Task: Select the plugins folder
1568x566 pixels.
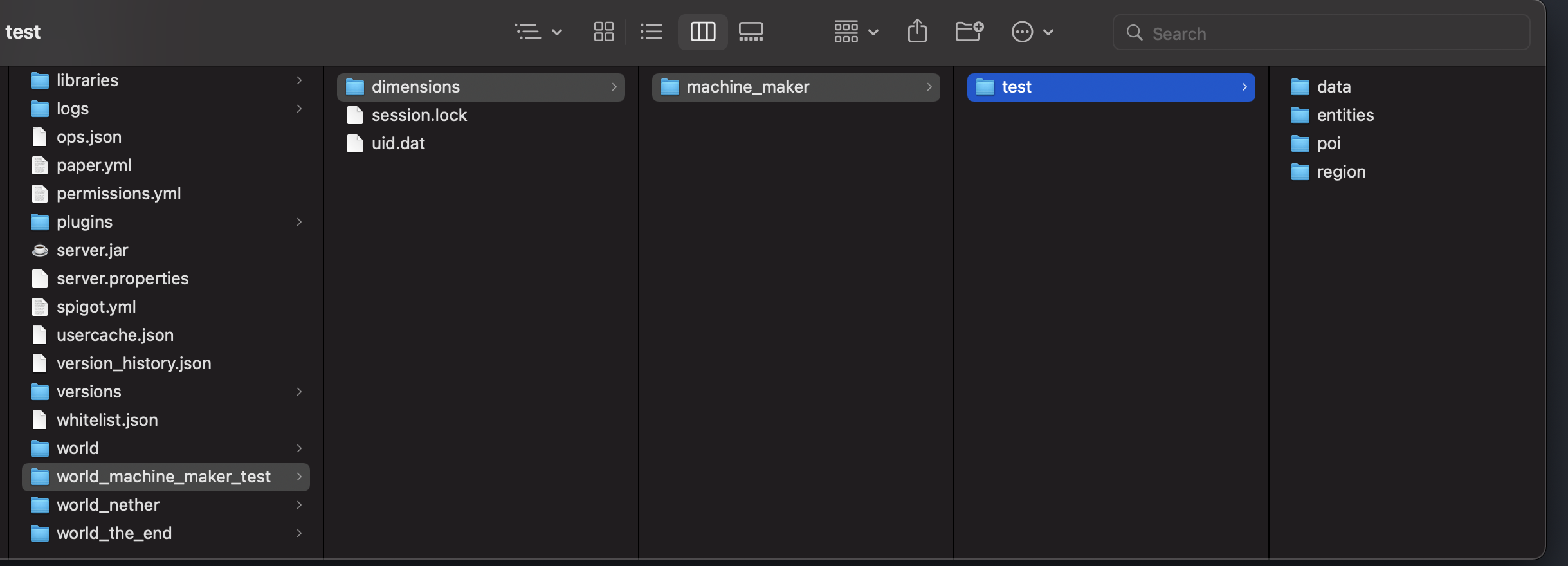Action: (166, 222)
